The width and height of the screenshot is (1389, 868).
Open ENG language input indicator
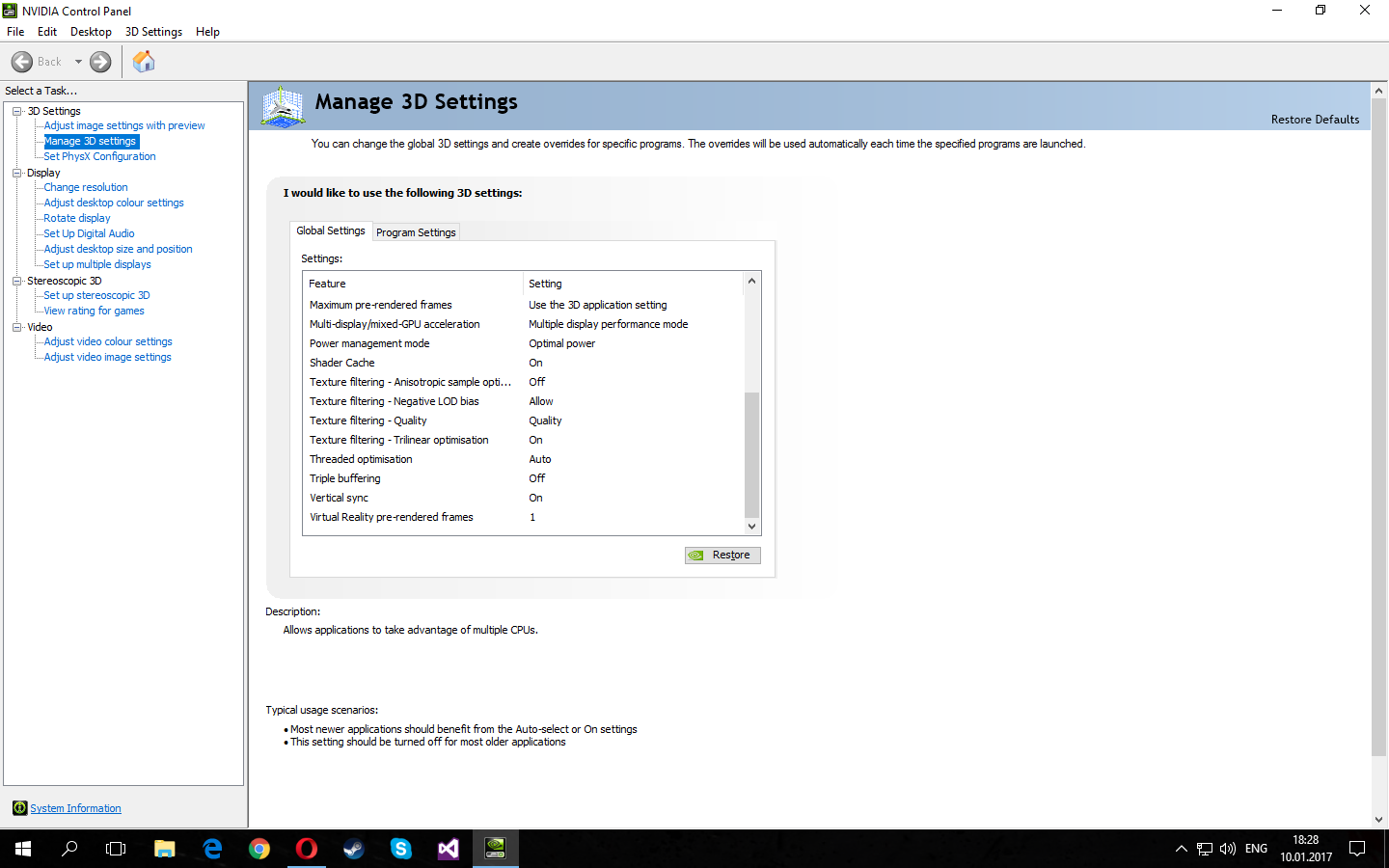click(x=1256, y=849)
